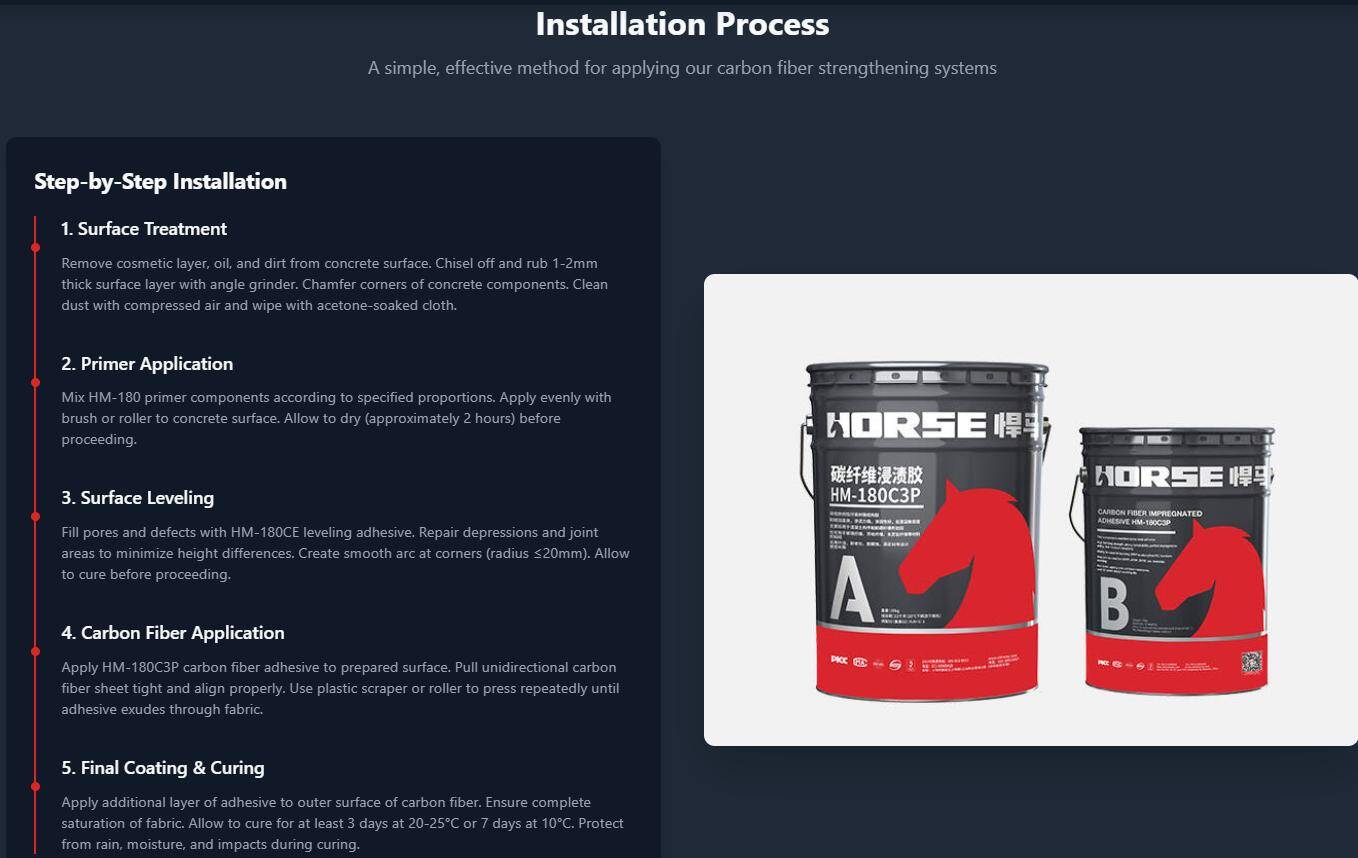
Task: Select the 5. Final Coating & Curing heading
Action: tap(163, 768)
